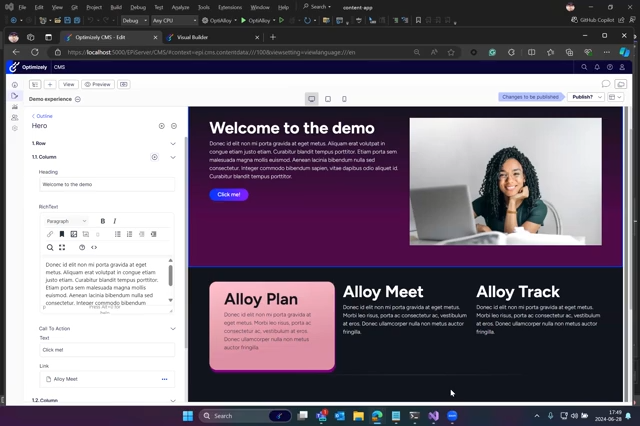
Task: Edit the Heading input field
Action: point(107,184)
